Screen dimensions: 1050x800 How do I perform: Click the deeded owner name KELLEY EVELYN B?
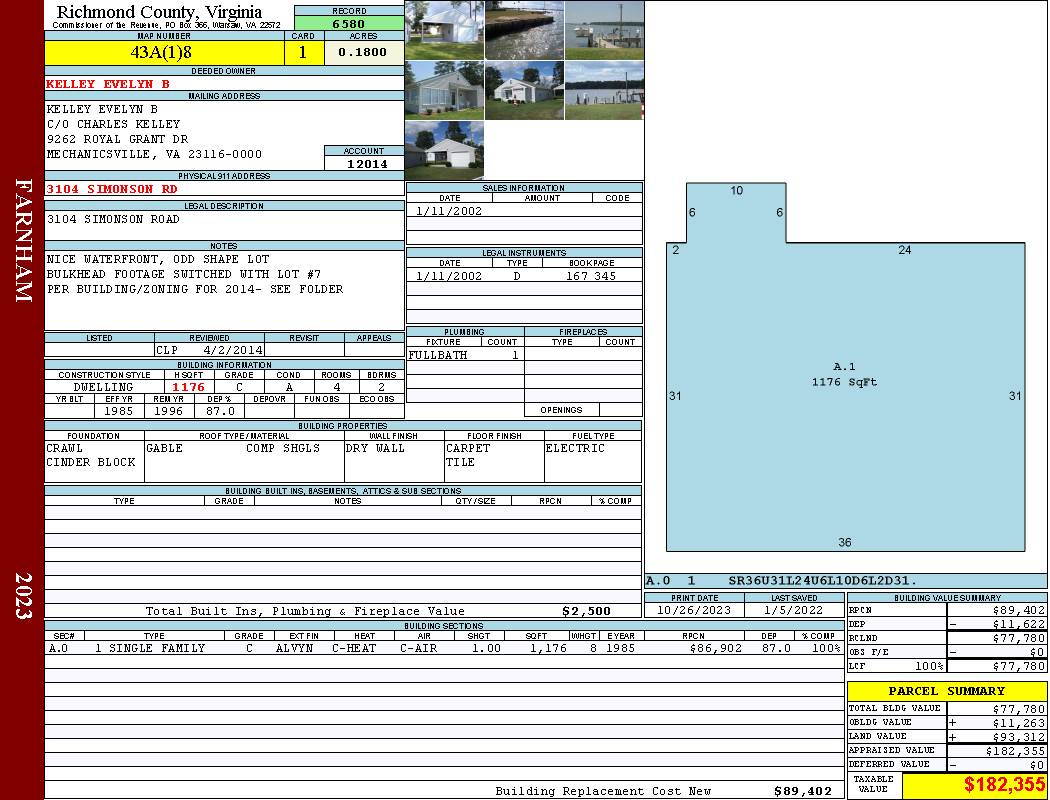(108, 84)
